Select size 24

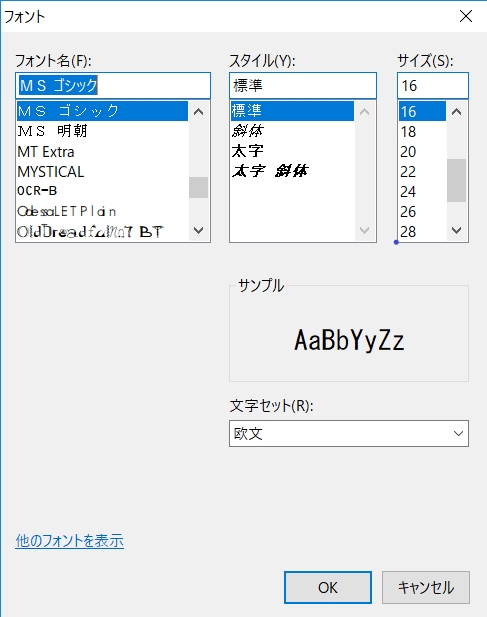(422, 192)
